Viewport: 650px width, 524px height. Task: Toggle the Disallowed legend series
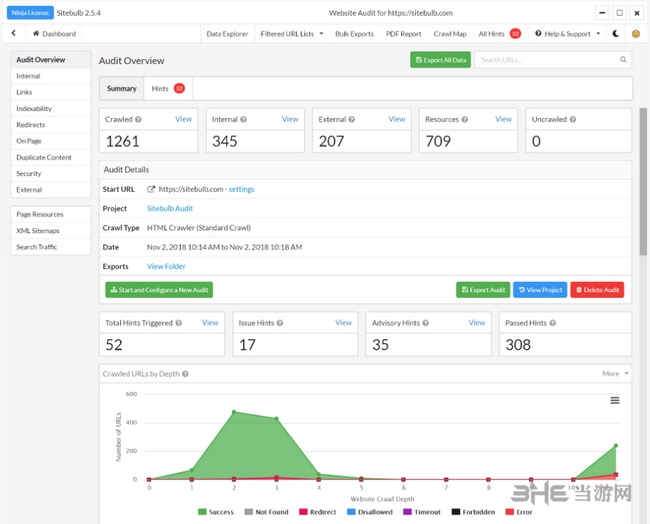click(370, 512)
